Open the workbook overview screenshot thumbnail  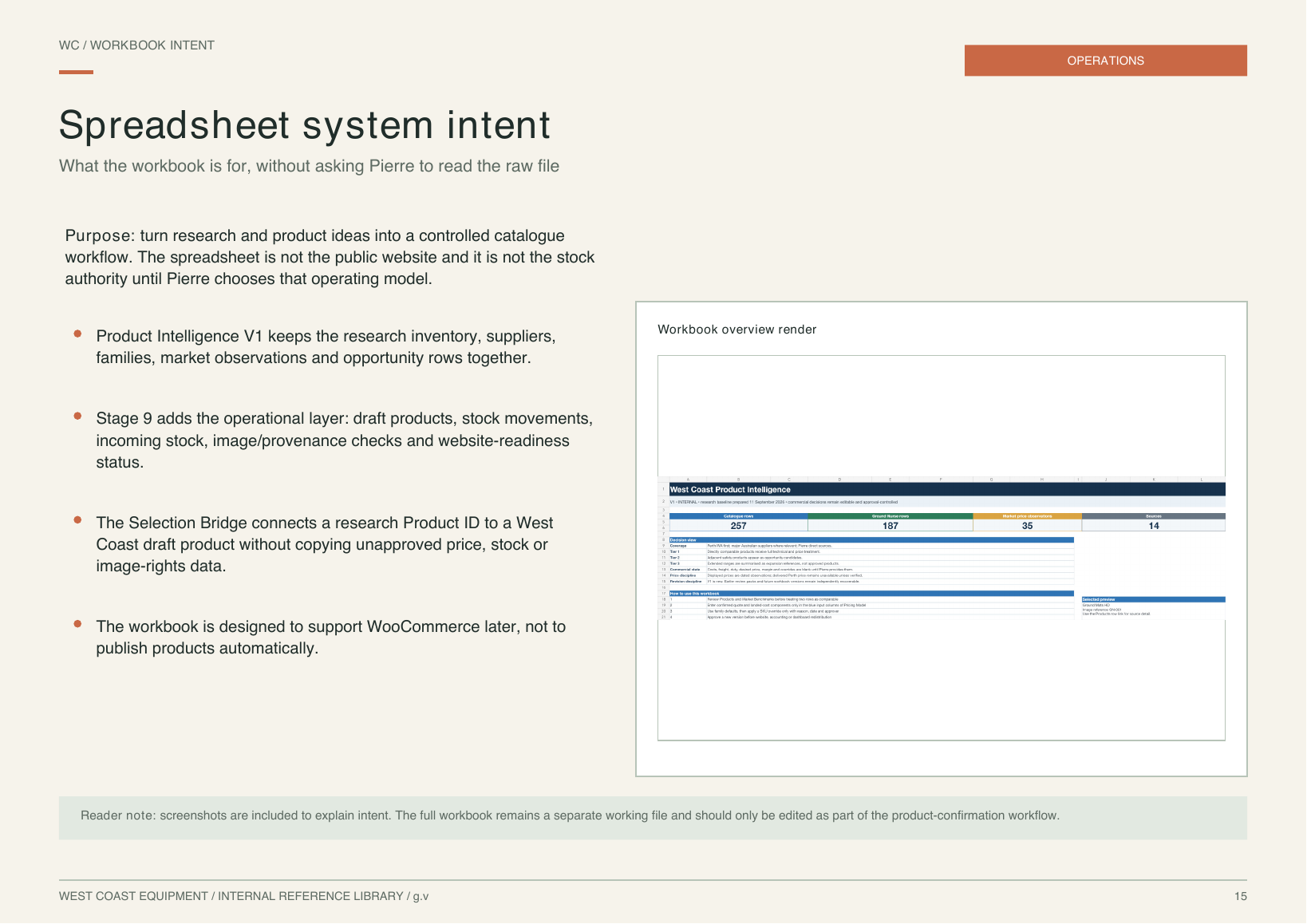coord(942,548)
